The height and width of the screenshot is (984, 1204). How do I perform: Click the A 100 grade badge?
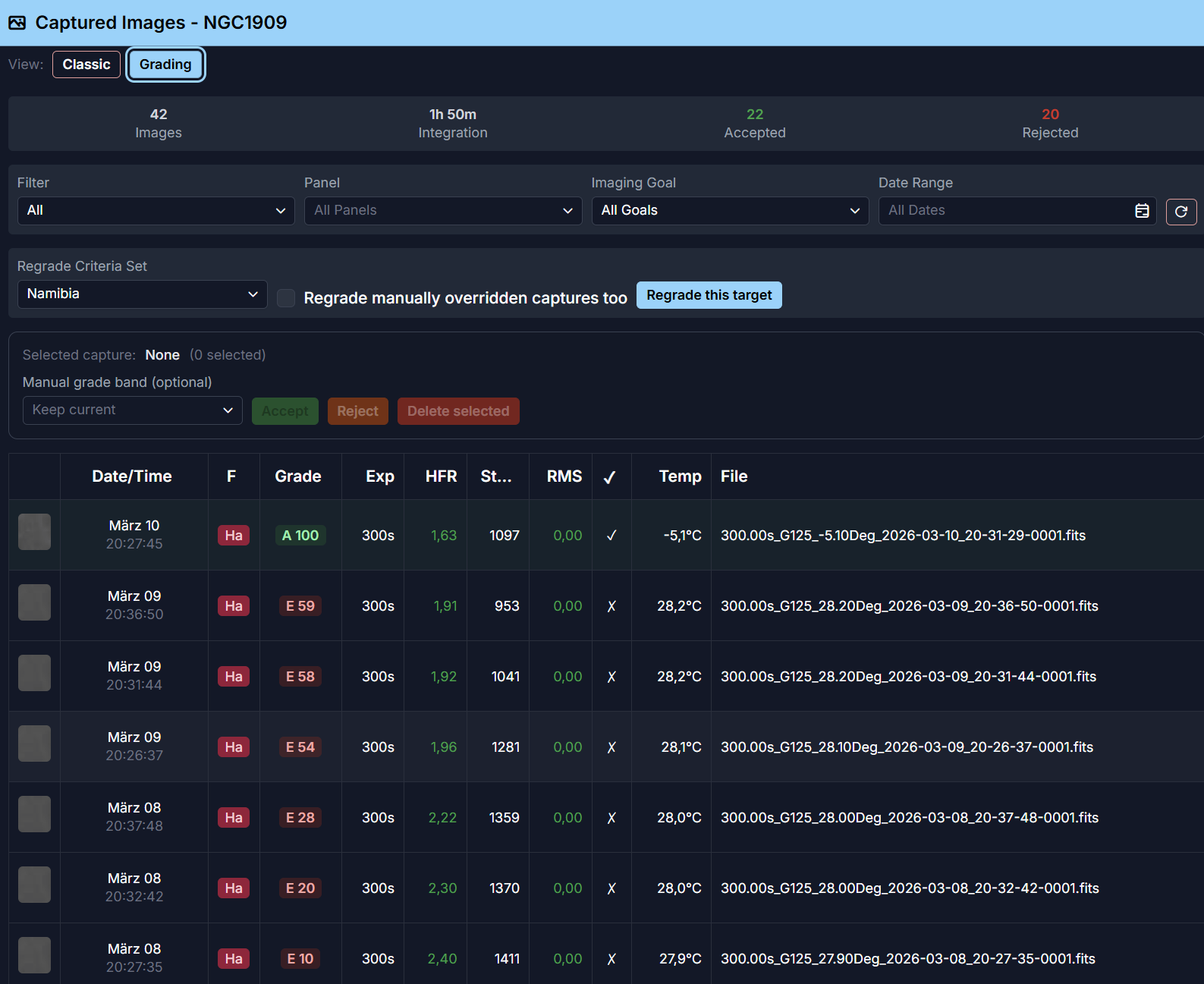300,536
